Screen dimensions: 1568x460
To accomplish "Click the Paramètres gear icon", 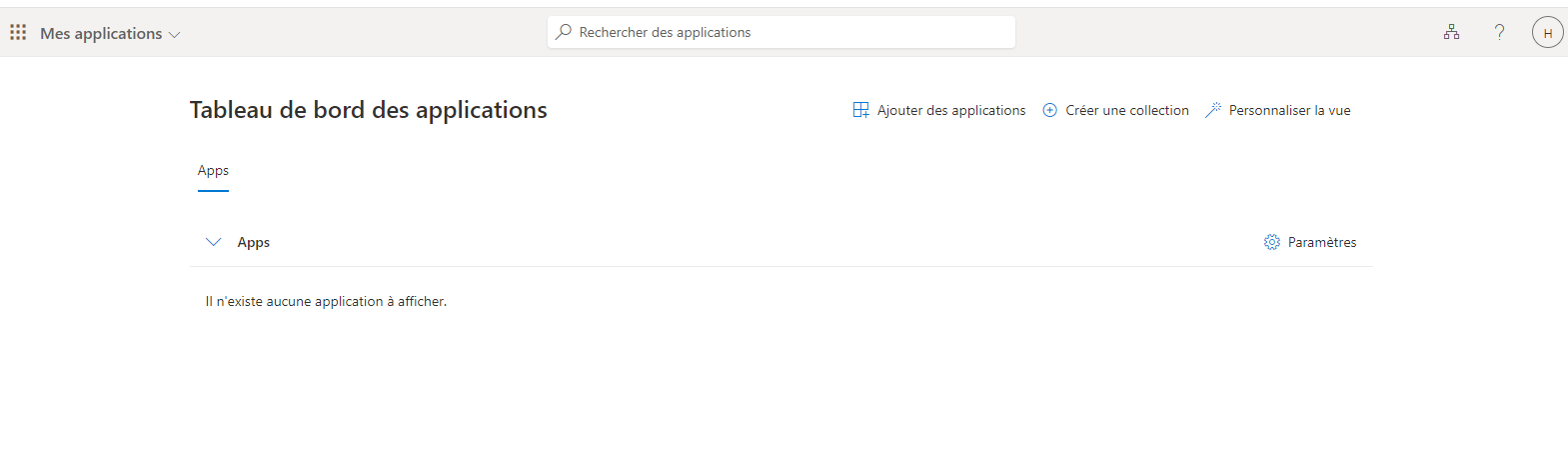I will (x=1271, y=242).
